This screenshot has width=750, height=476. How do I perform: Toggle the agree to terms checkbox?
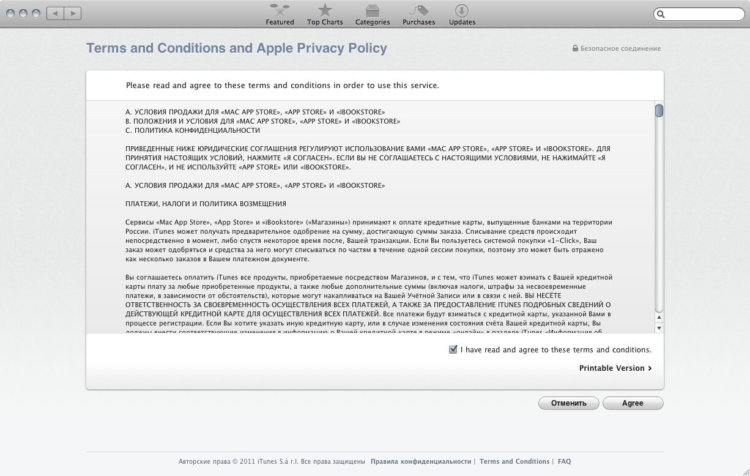pyautogui.click(x=452, y=349)
